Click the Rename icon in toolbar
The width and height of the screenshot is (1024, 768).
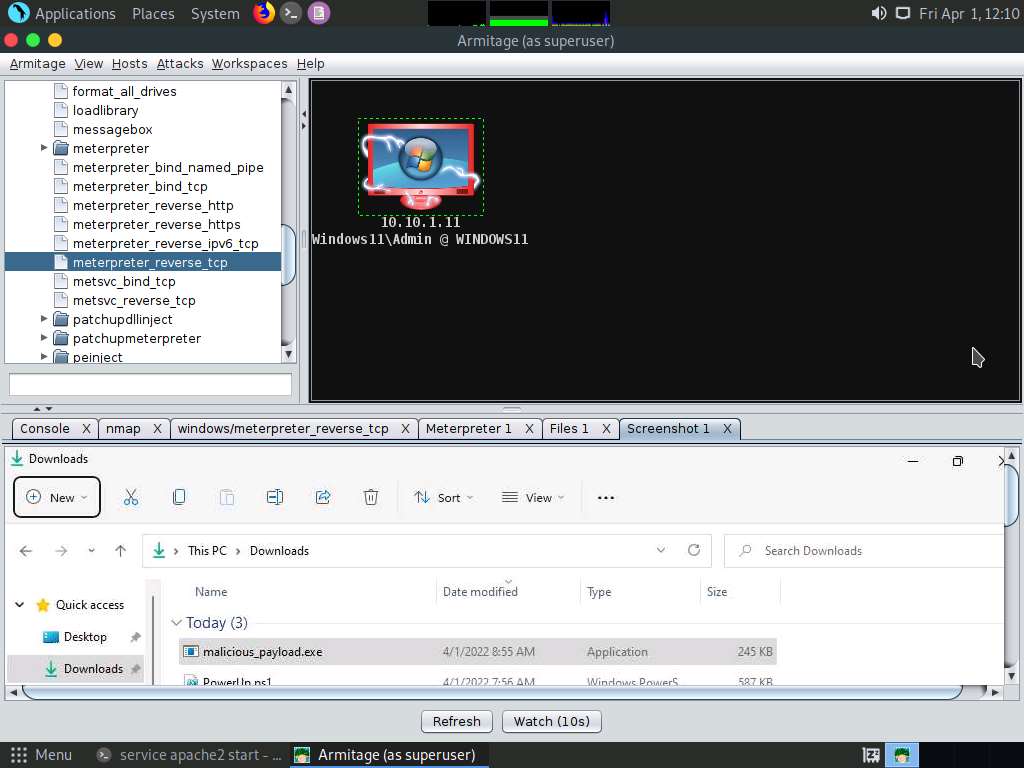point(275,497)
